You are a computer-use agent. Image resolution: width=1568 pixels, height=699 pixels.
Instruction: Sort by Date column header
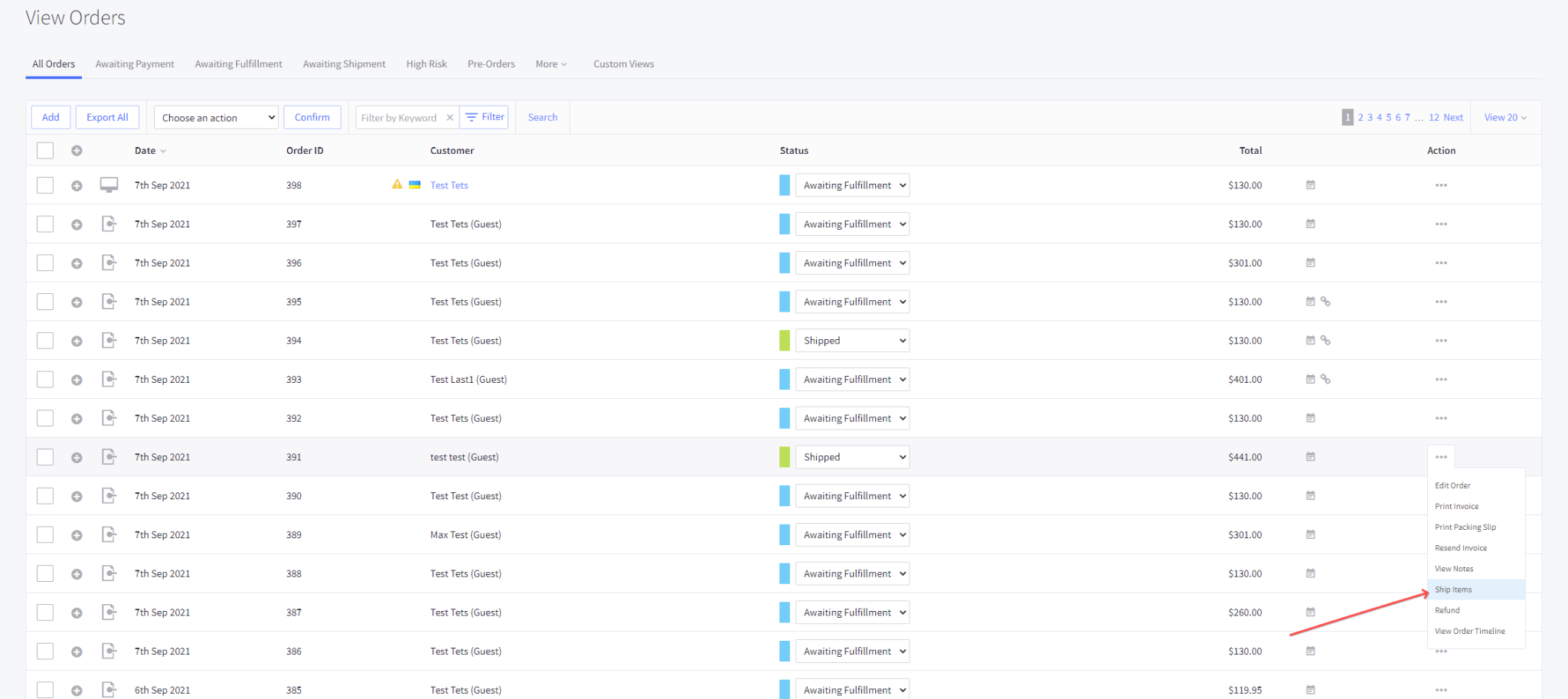pyautogui.click(x=150, y=151)
